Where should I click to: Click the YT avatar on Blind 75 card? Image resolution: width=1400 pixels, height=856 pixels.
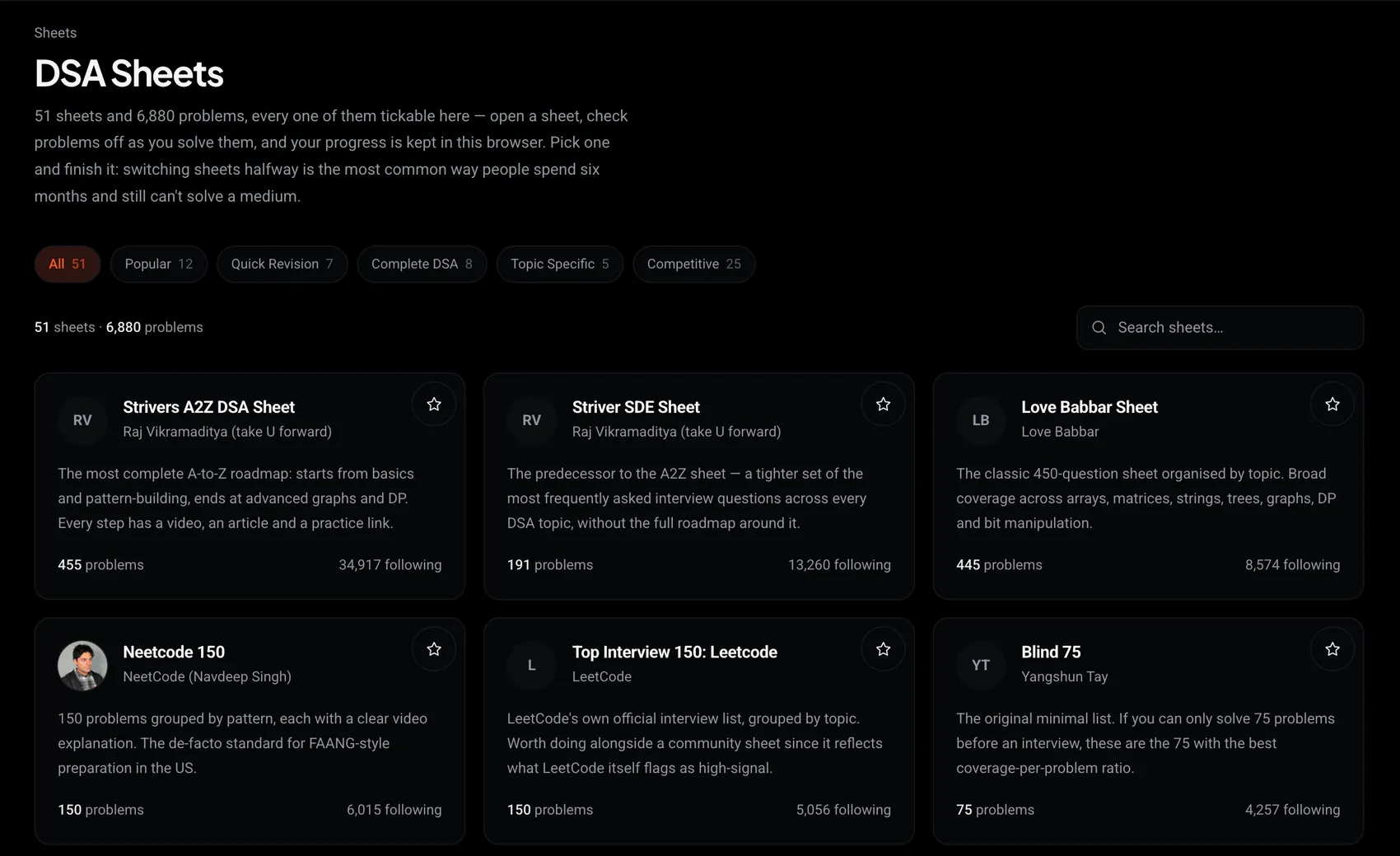(981, 665)
